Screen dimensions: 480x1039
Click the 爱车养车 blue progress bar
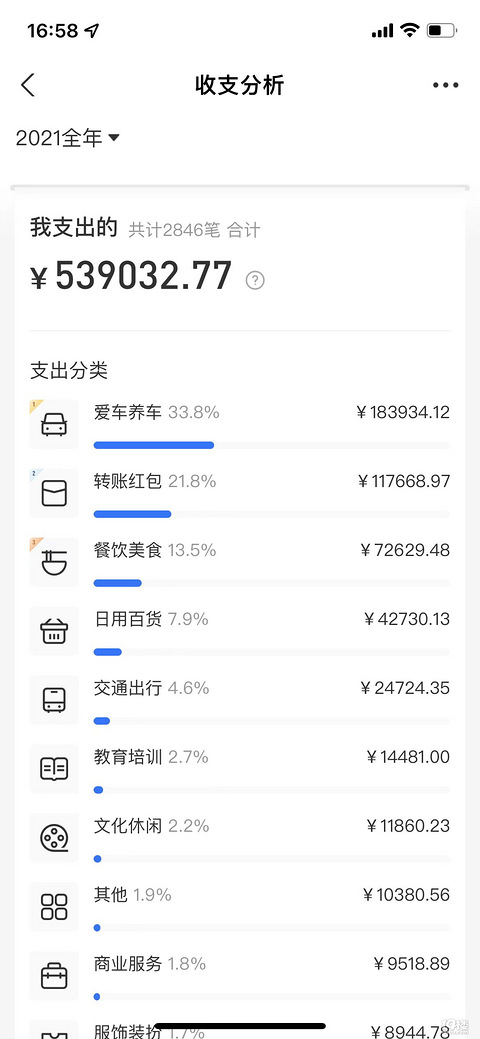tap(154, 445)
